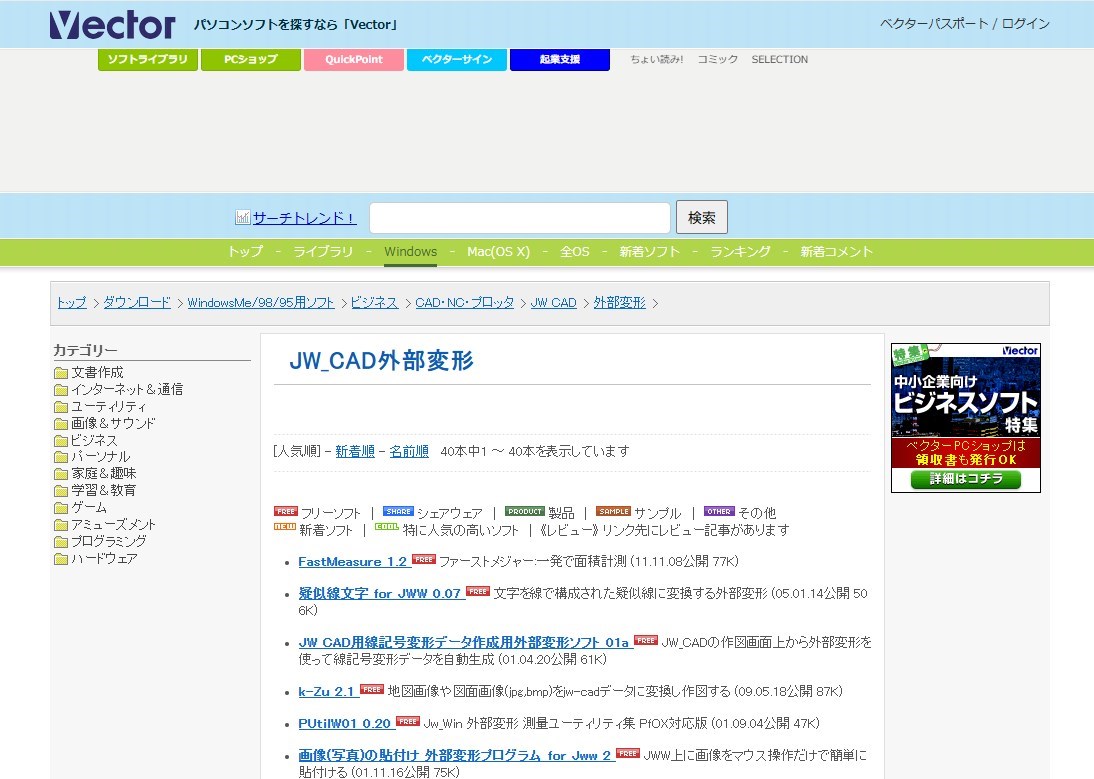Open FastMeasure 1.2 software link
The height and width of the screenshot is (779, 1094).
point(352,561)
